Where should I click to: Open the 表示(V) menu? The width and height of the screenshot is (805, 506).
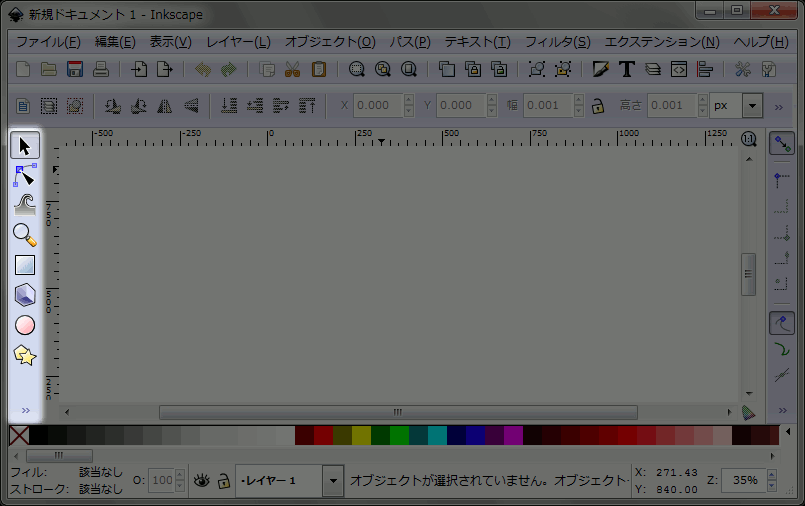coord(170,42)
